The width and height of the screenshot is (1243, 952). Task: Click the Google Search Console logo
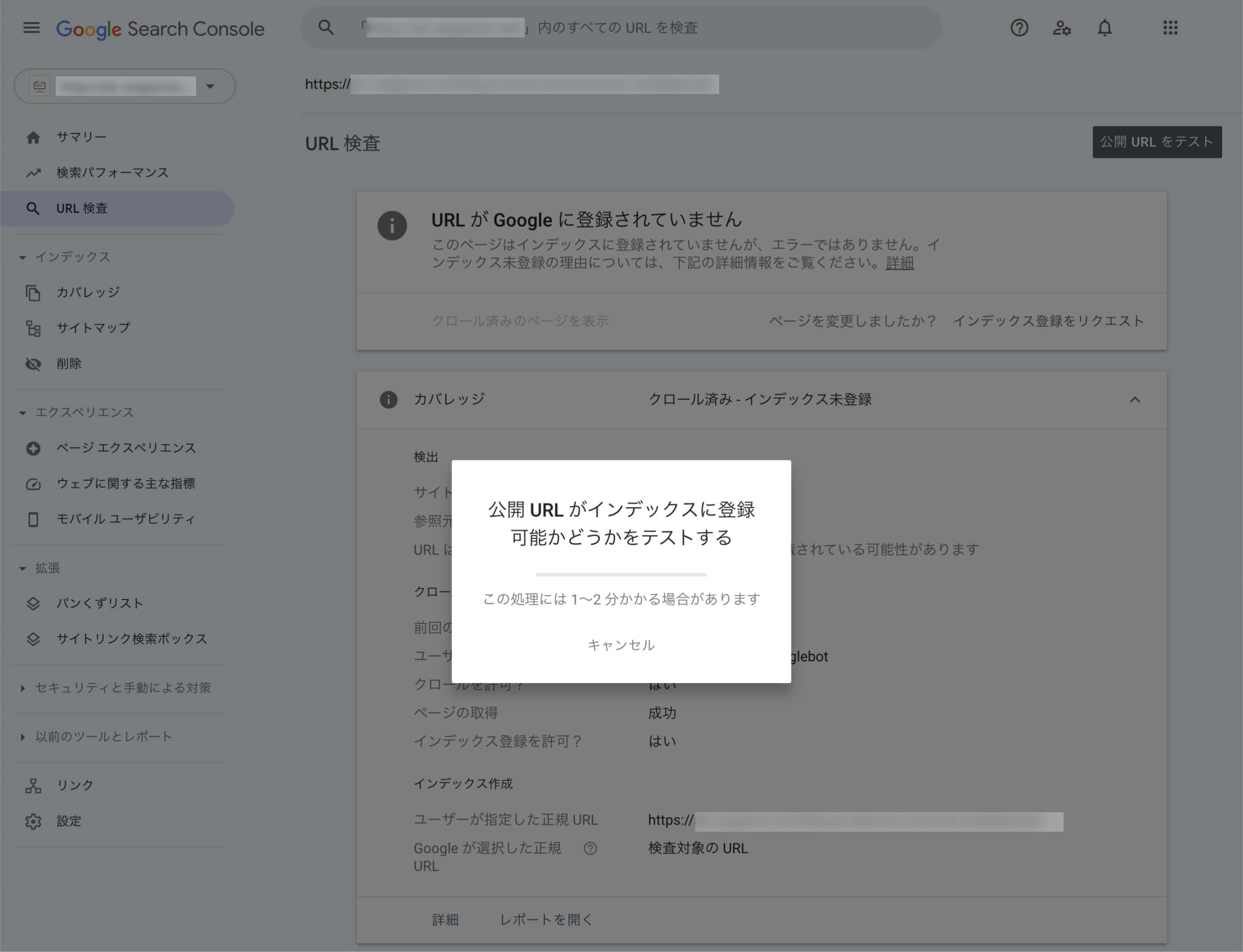[160, 29]
